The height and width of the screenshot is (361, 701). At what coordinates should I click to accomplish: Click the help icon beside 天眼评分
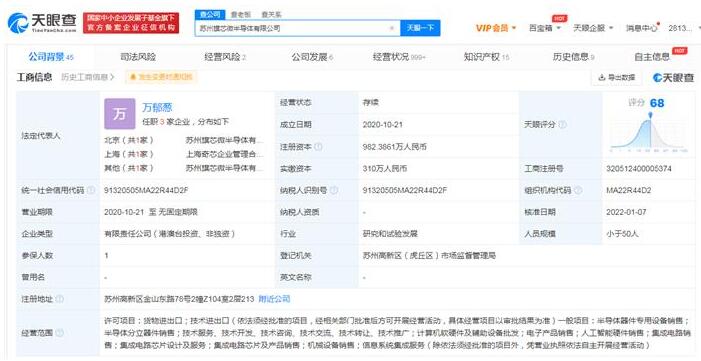click(562, 124)
